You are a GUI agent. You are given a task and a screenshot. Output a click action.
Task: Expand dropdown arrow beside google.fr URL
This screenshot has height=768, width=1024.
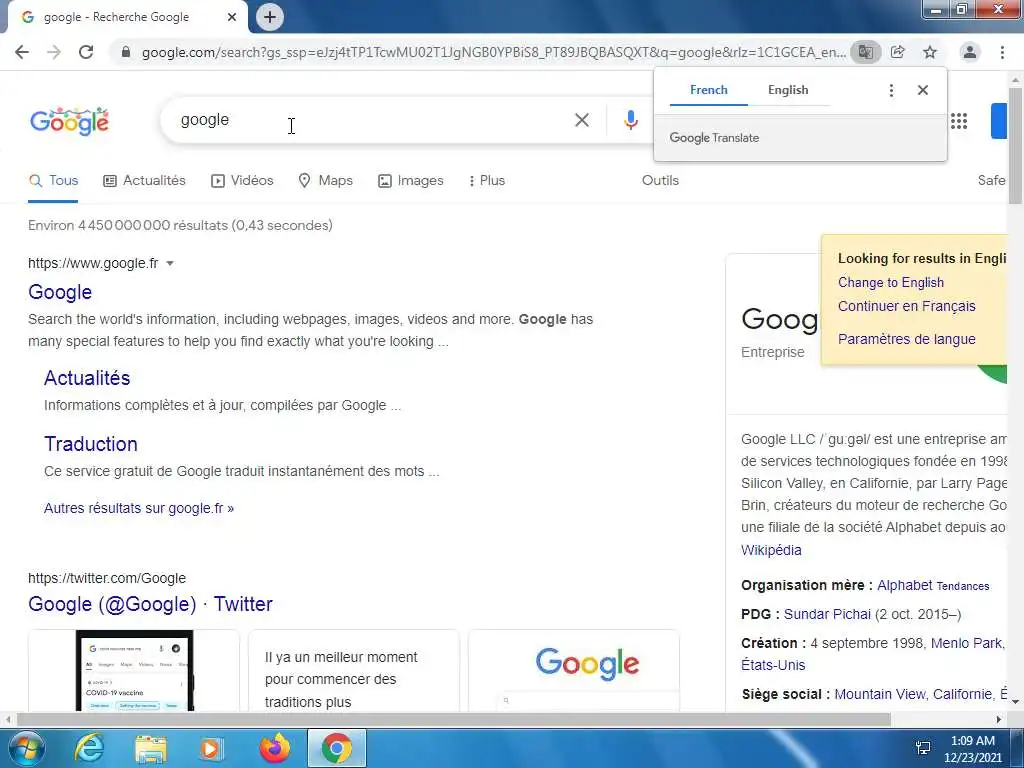pos(170,263)
